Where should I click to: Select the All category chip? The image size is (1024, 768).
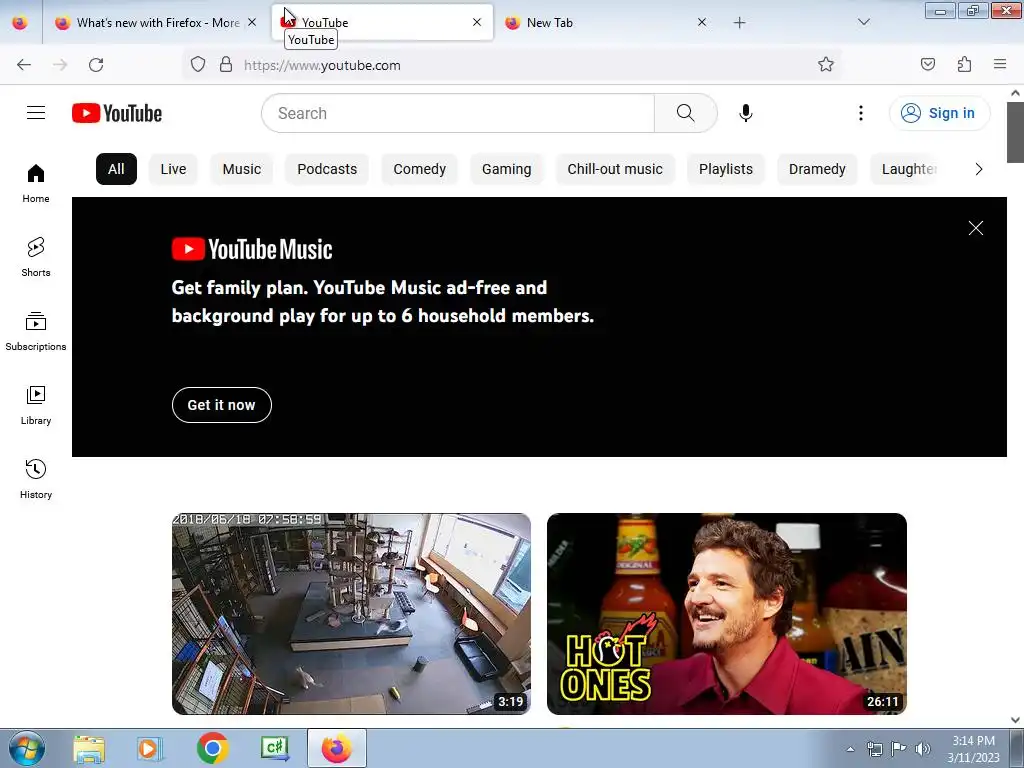pos(116,169)
